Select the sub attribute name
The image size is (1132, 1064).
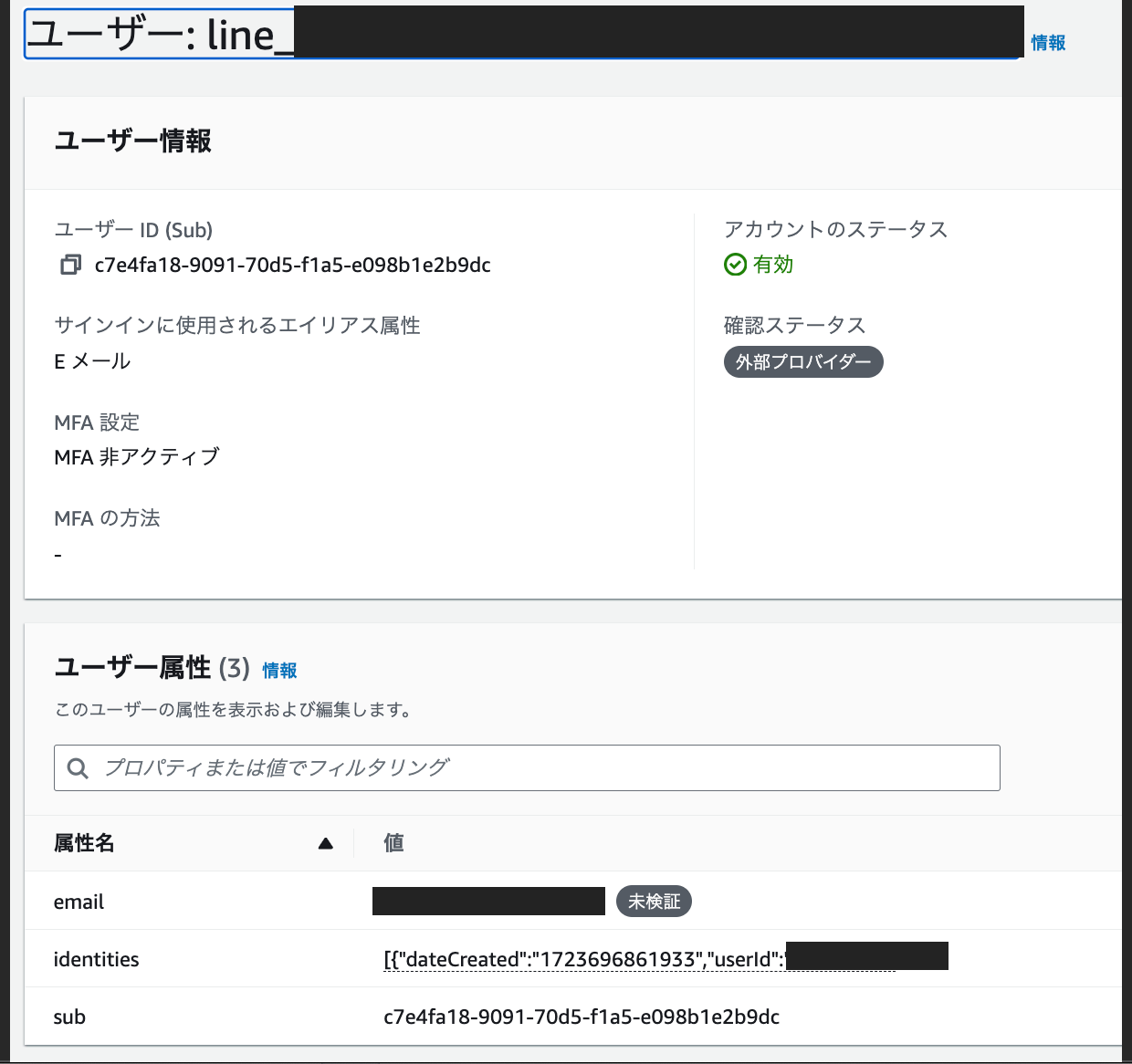point(69,1017)
